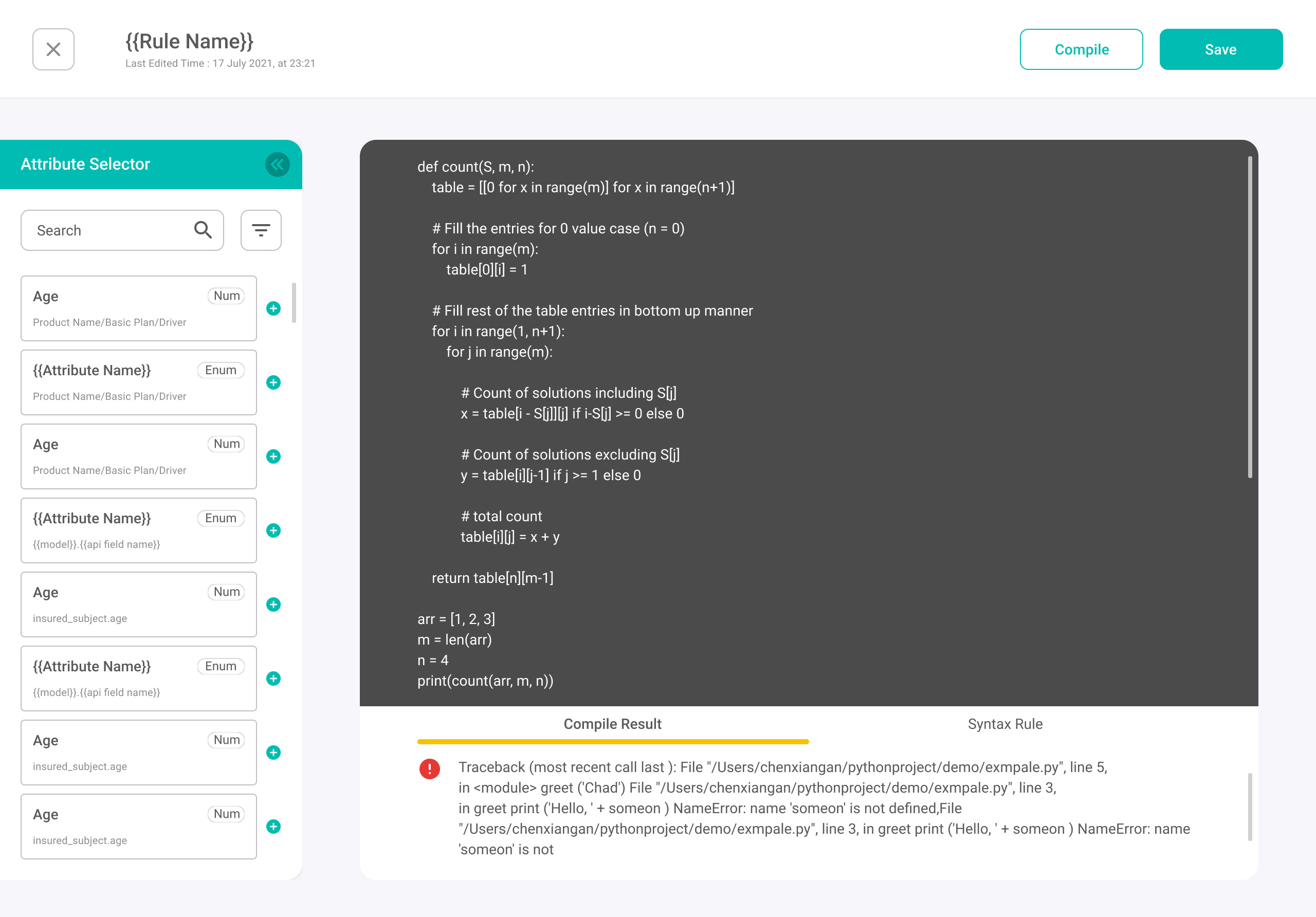Add the first Age attribute with plus icon
This screenshot has height=917, width=1316.
[273, 308]
